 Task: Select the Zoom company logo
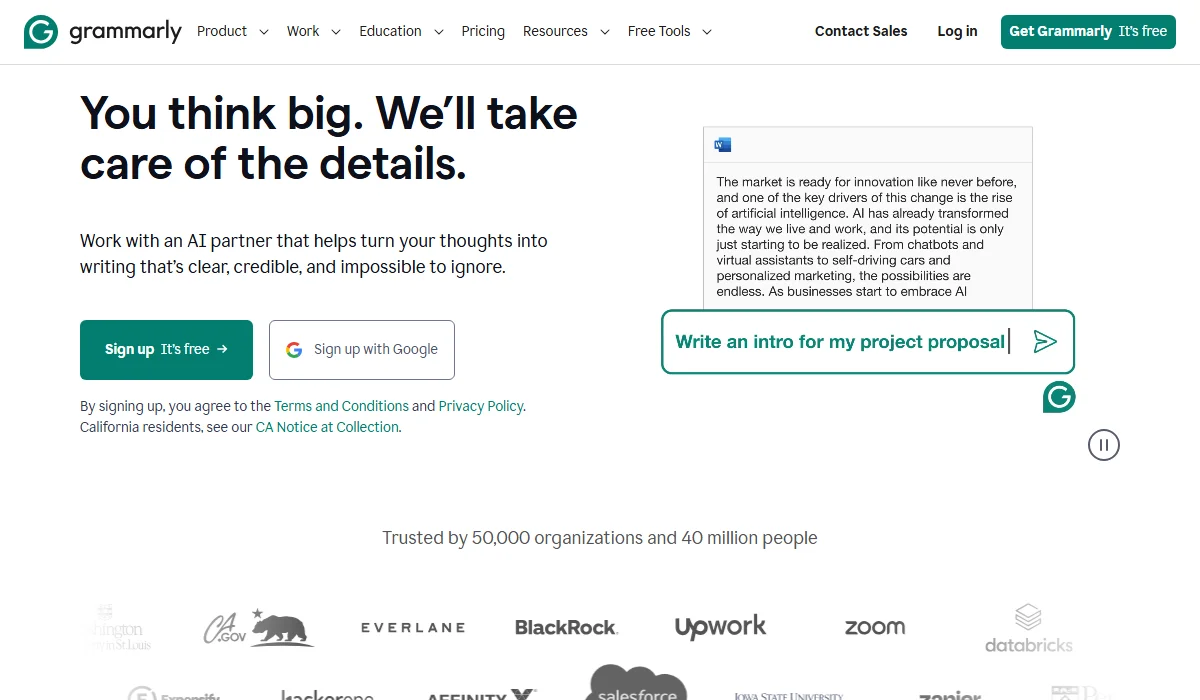click(874, 627)
